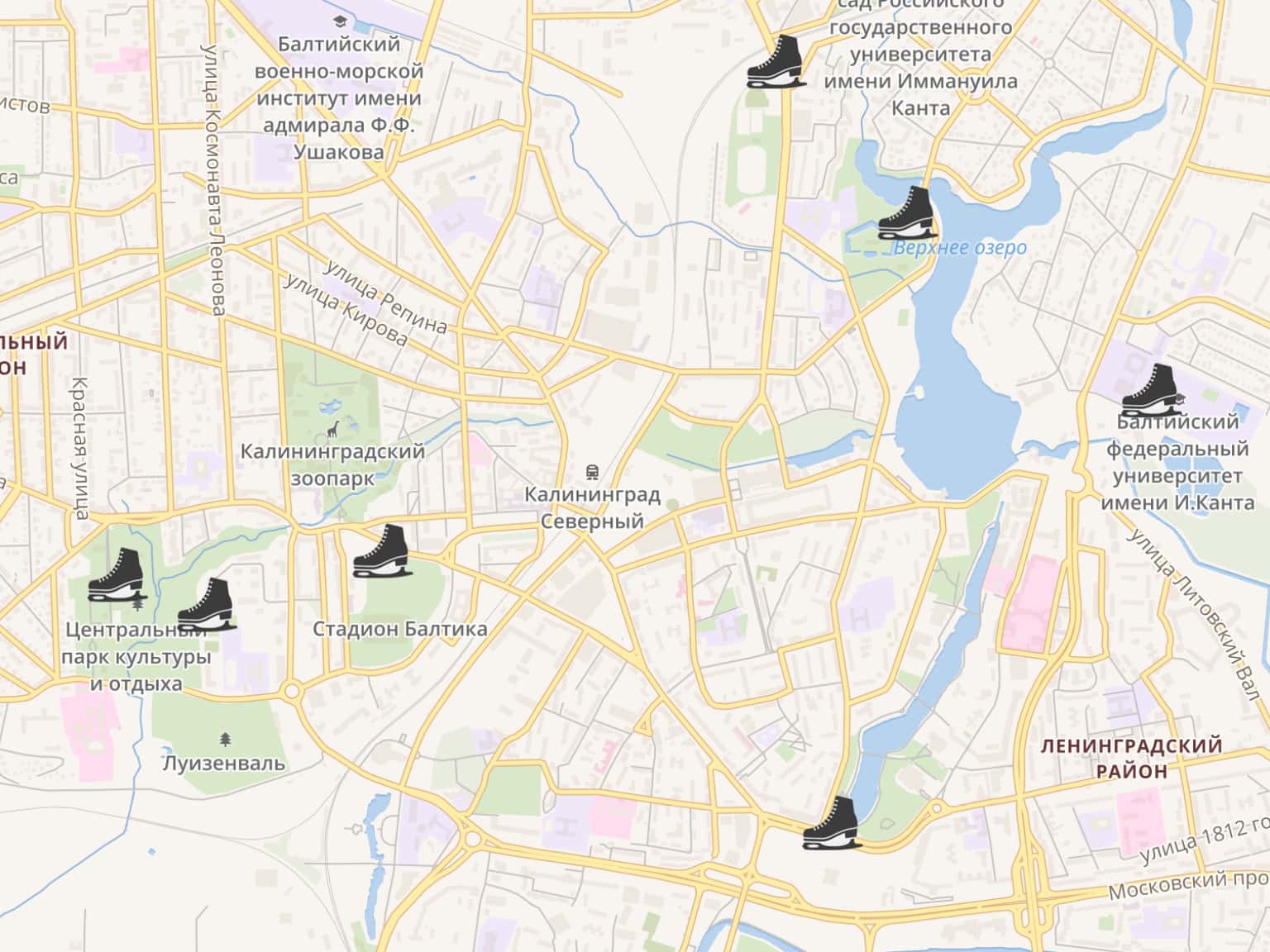Select the leftmost skate marker in Центральный парк

[x=117, y=574]
